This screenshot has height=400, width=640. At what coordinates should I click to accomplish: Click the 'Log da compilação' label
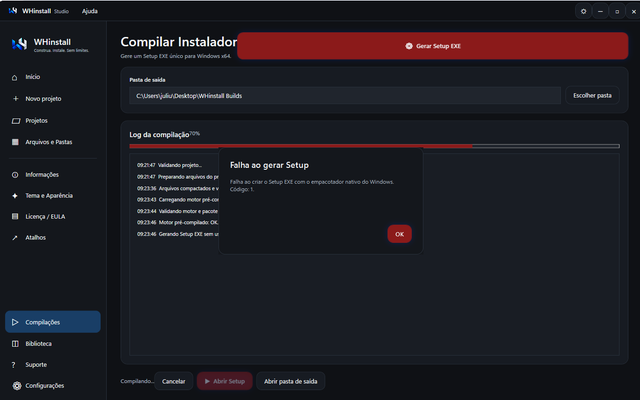[159, 135]
